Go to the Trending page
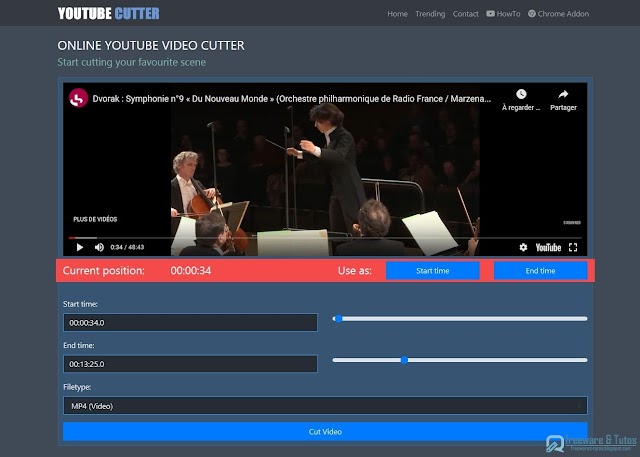 click(430, 14)
